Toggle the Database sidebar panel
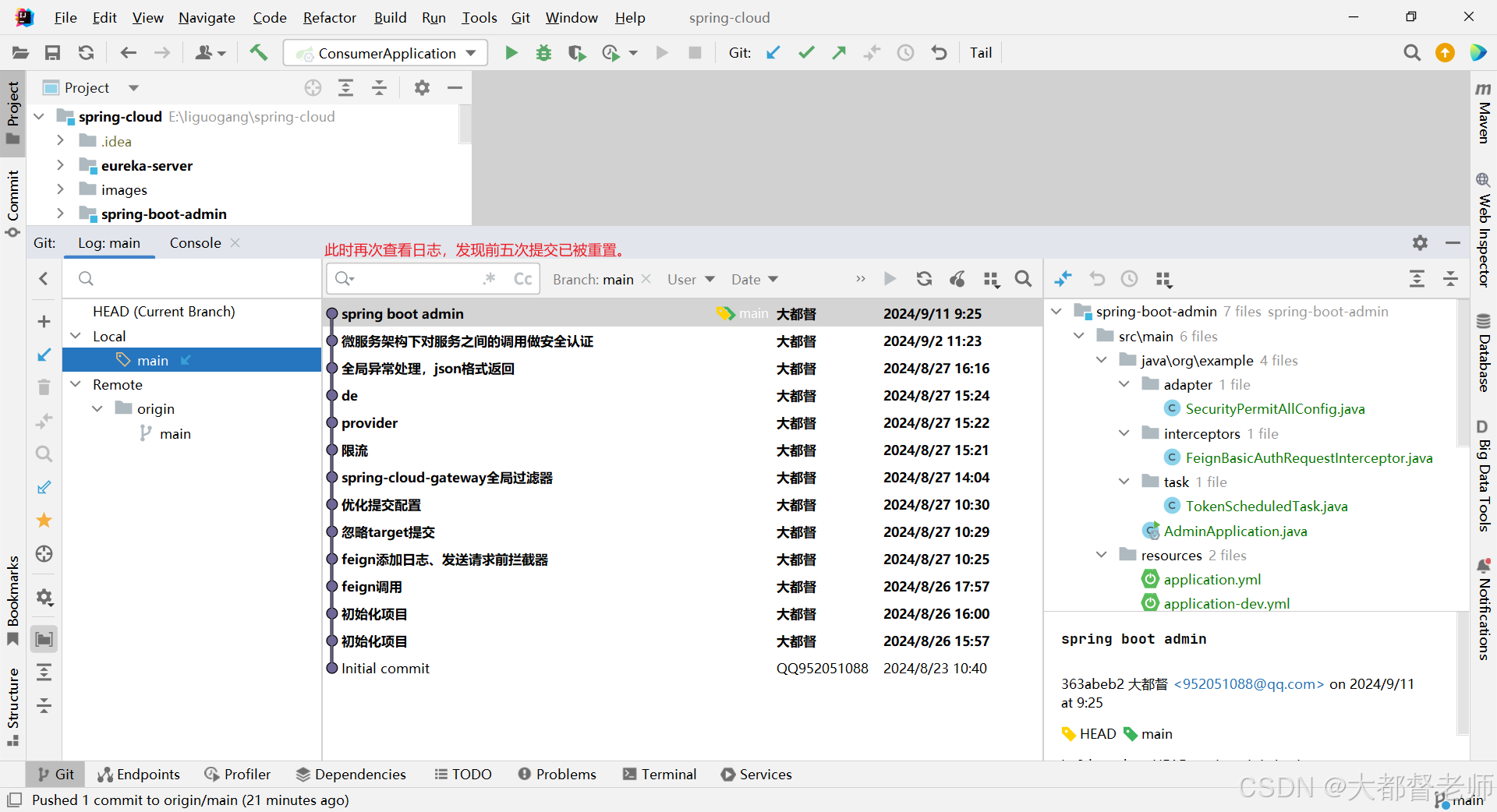Screen dimensions: 1497x812 point(1483,352)
